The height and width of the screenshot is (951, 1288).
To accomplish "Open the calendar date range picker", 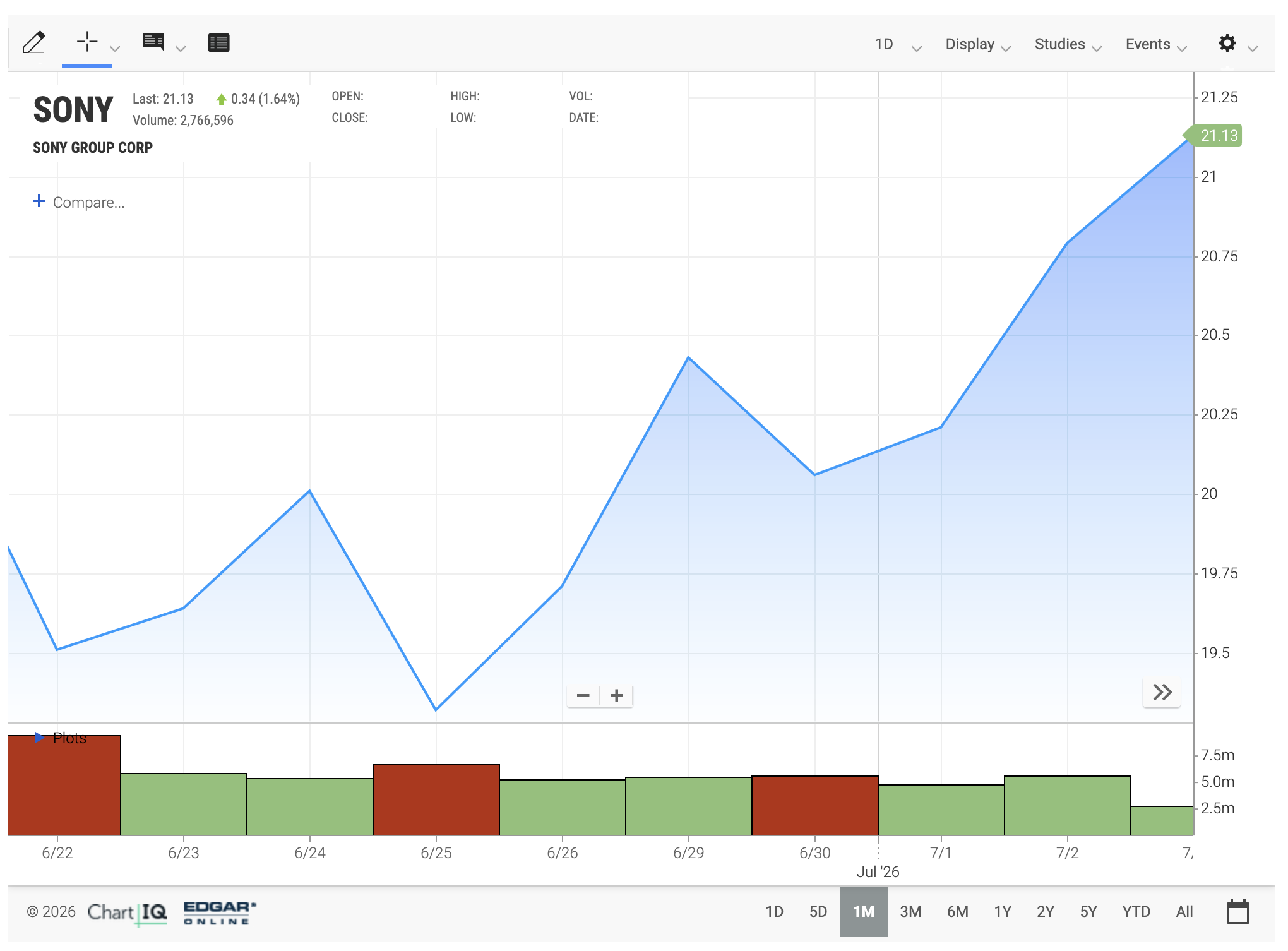I will [1237, 912].
